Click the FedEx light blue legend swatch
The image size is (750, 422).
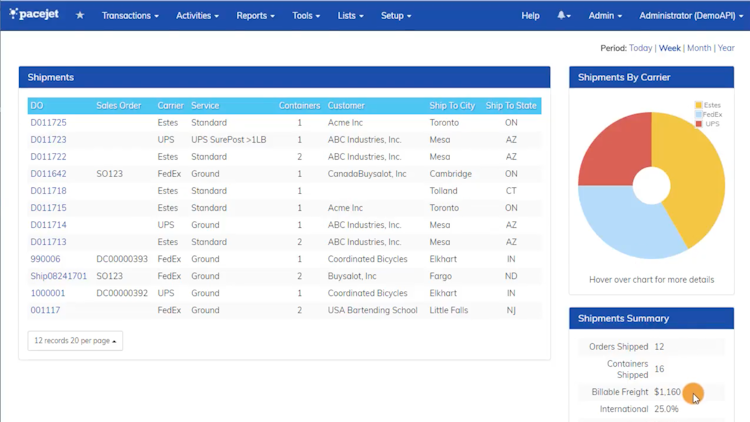point(698,114)
